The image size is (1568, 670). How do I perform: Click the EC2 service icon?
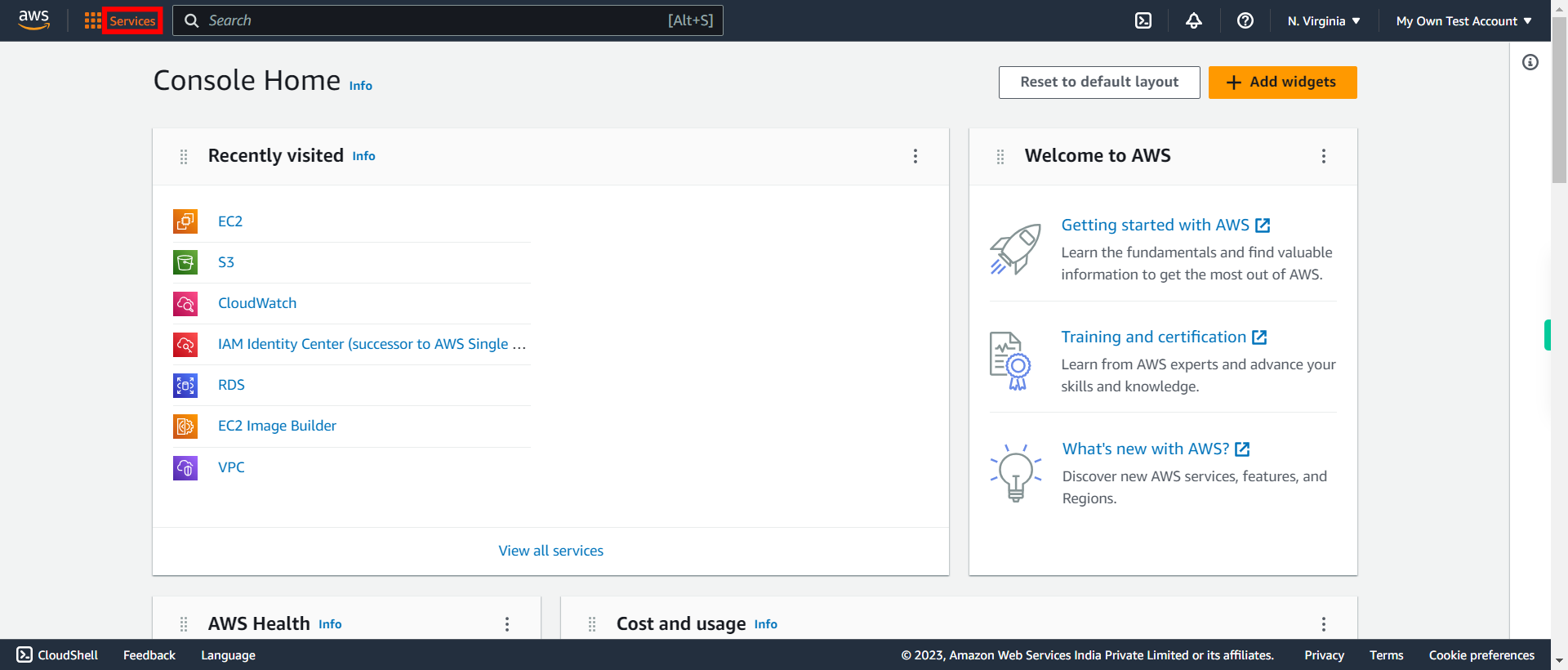pos(185,221)
